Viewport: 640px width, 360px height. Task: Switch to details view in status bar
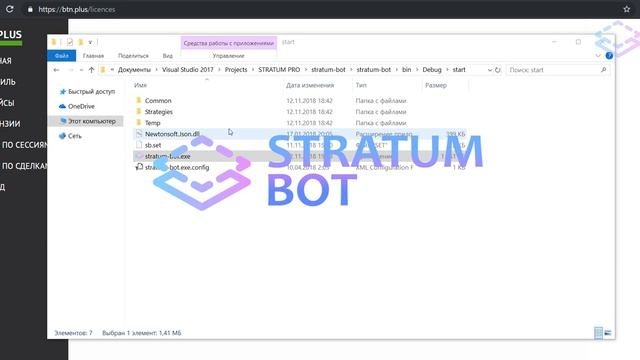point(598,333)
